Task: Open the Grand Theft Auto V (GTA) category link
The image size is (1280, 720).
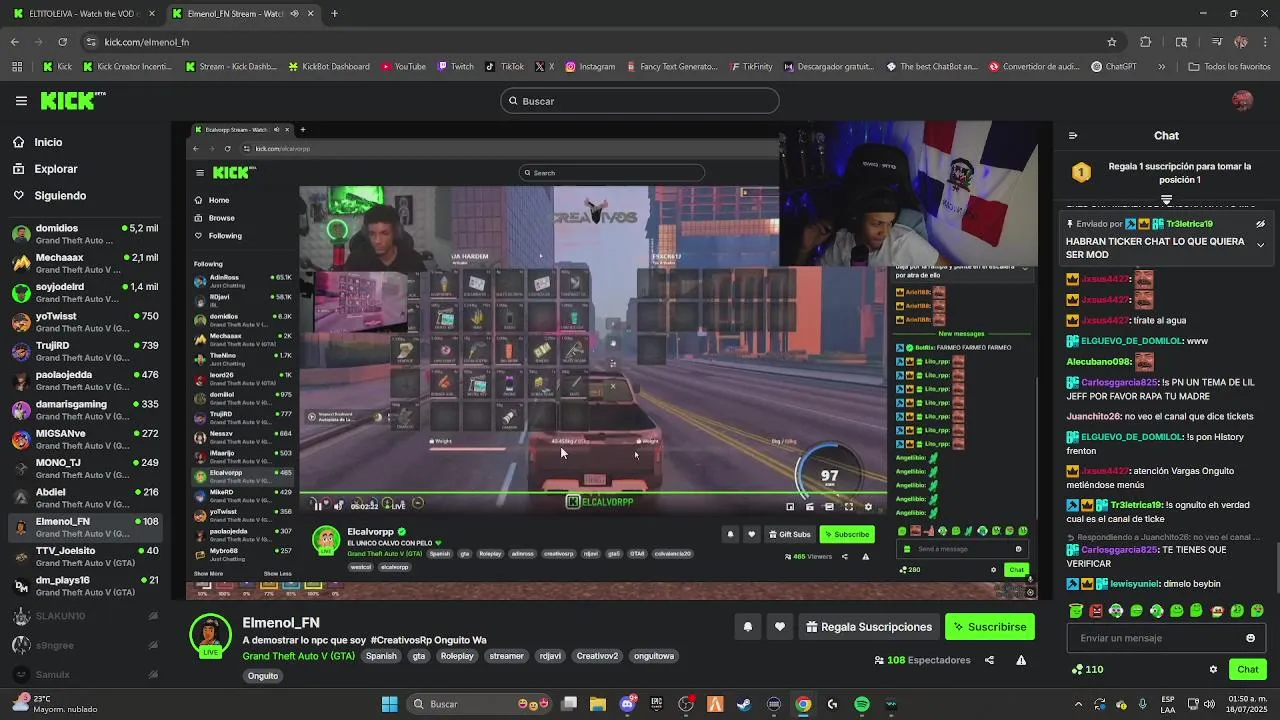Action: pyautogui.click(x=298, y=656)
